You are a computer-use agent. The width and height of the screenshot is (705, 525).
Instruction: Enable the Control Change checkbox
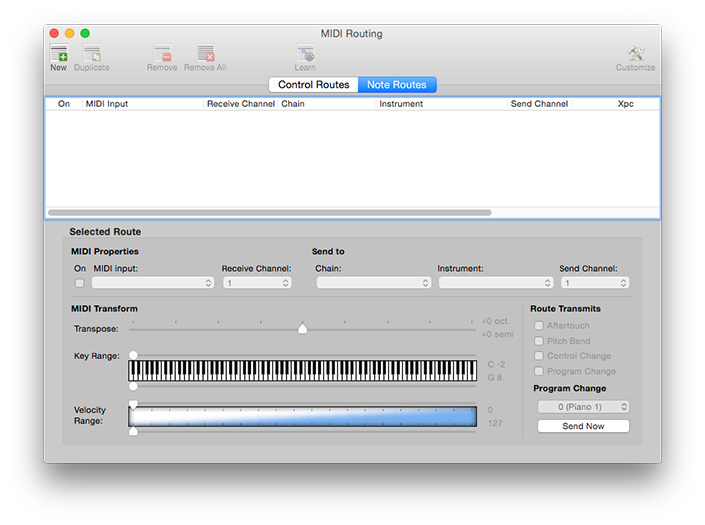(539, 356)
